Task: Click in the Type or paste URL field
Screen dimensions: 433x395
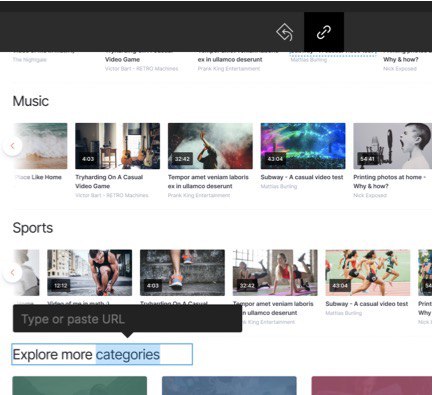Action: 127,319
